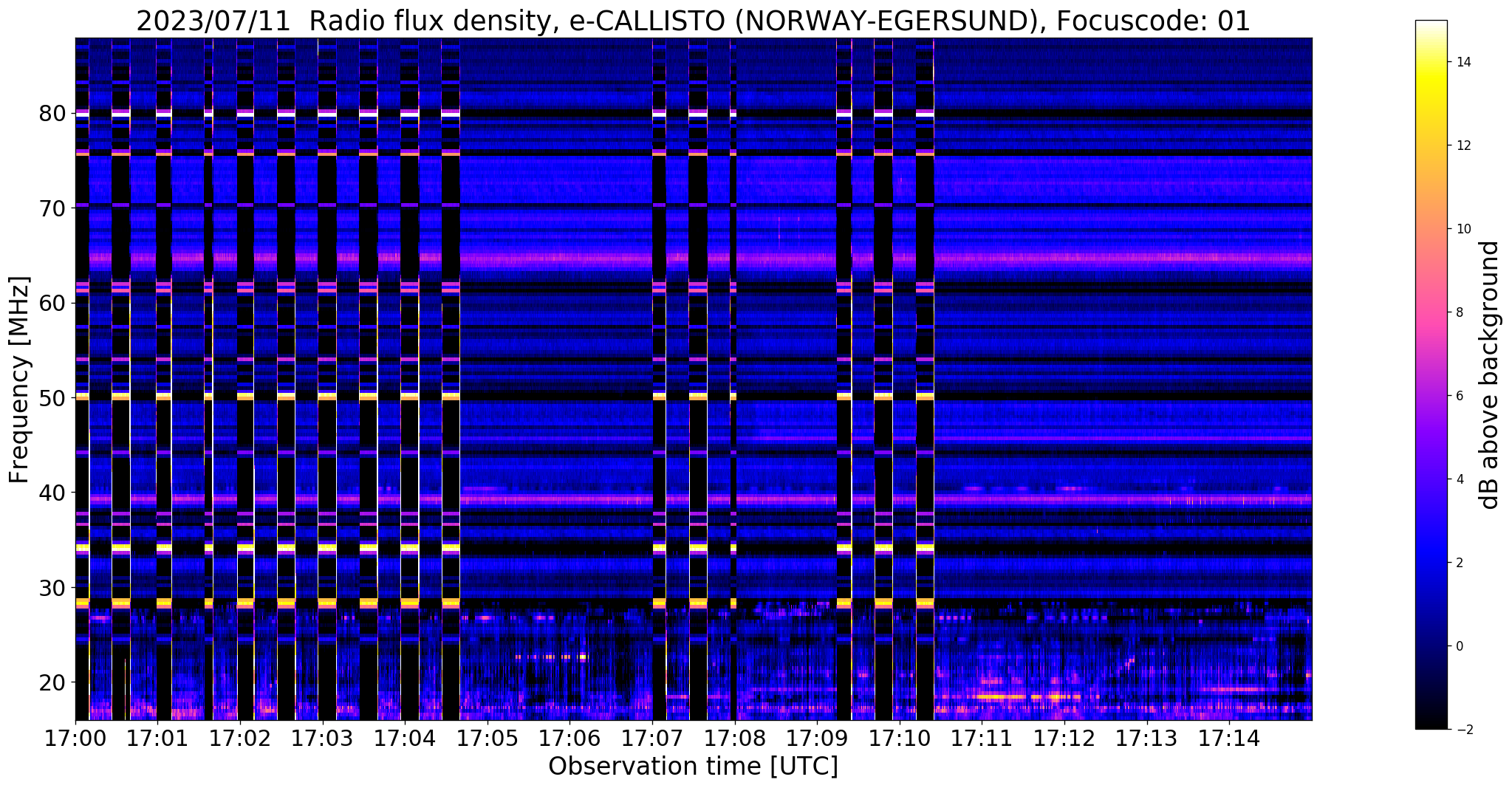Viewport: 1512px width, 788px height.
Task: Click the 40 MHz frequency tick label
Action: tap(52, 493)
